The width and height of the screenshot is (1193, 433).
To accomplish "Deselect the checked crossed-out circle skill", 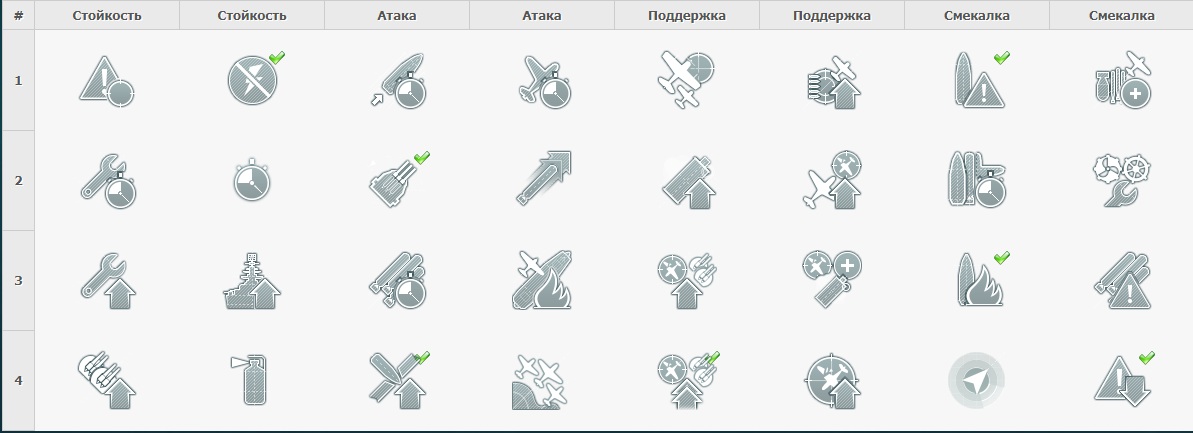I will [x=255, y=79].
